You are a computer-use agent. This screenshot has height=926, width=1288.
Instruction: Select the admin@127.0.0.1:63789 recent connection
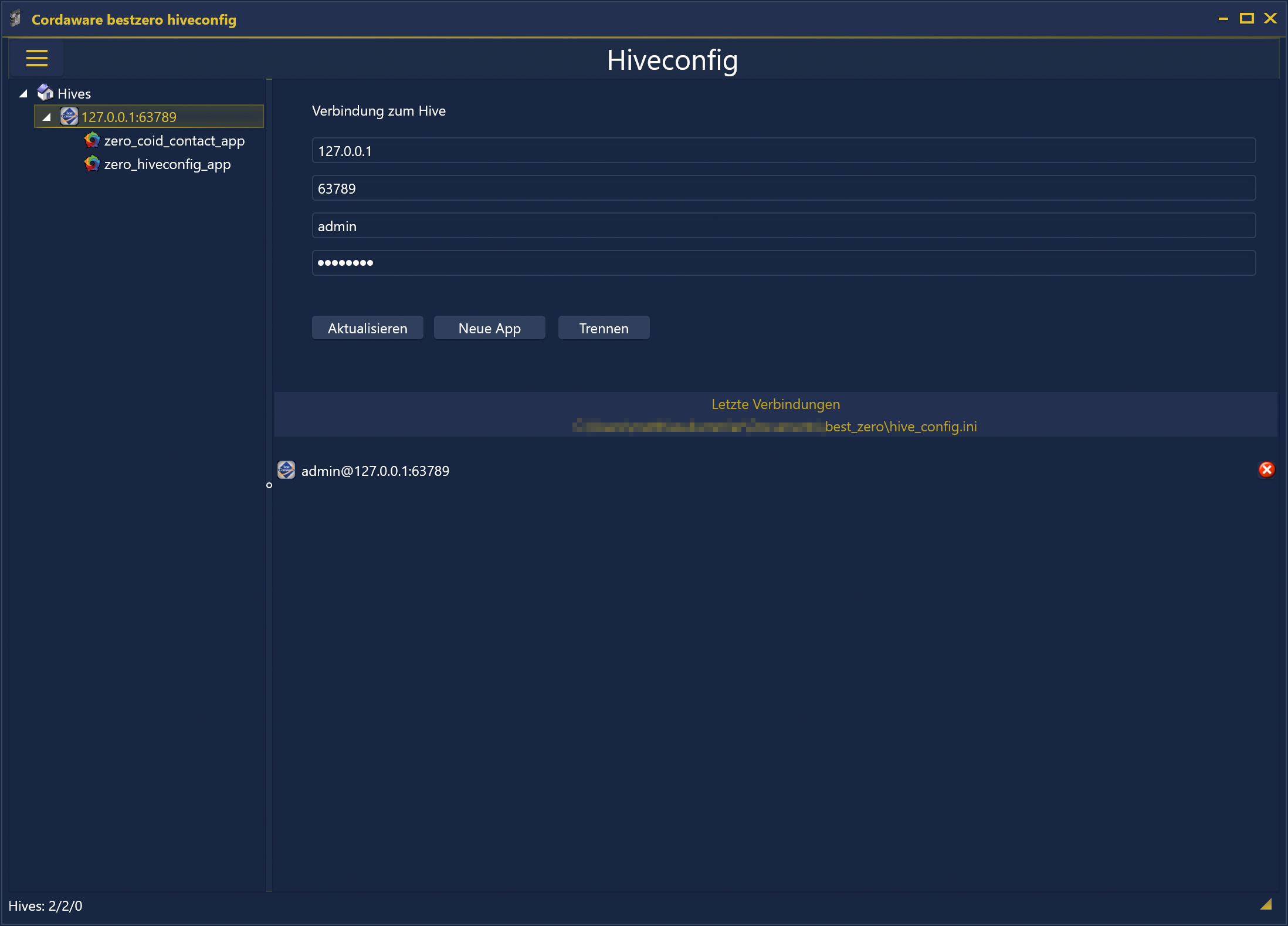click(375, 471)
